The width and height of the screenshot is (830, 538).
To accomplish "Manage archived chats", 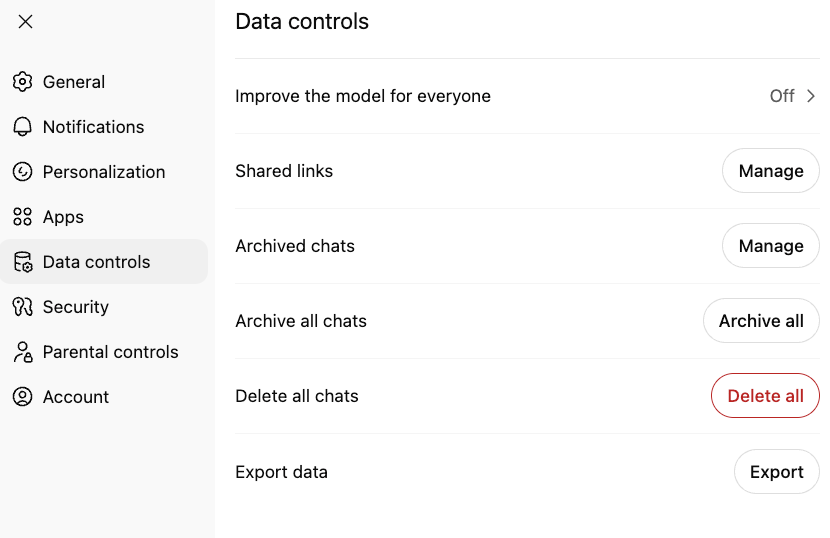I will [x=770, y=246].
